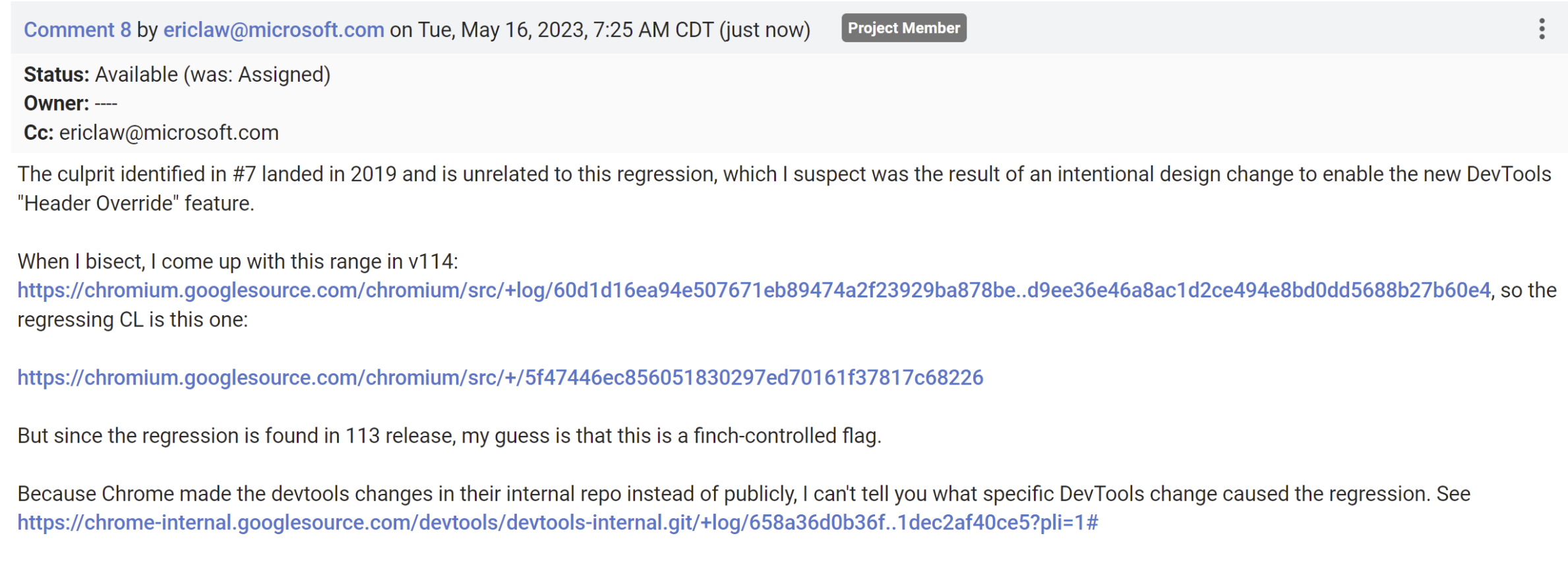Click the "Comment 8" permalink
This screenshot has width=1568, height=575.
77,30
